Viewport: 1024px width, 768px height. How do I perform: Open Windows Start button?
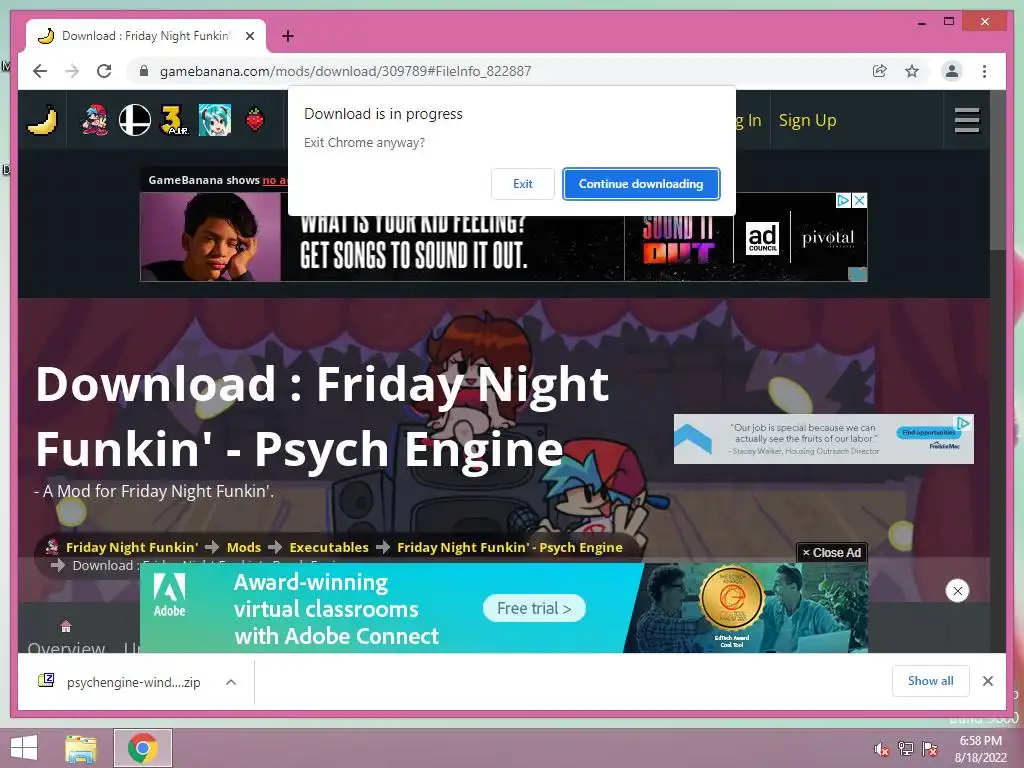[24, 747]
